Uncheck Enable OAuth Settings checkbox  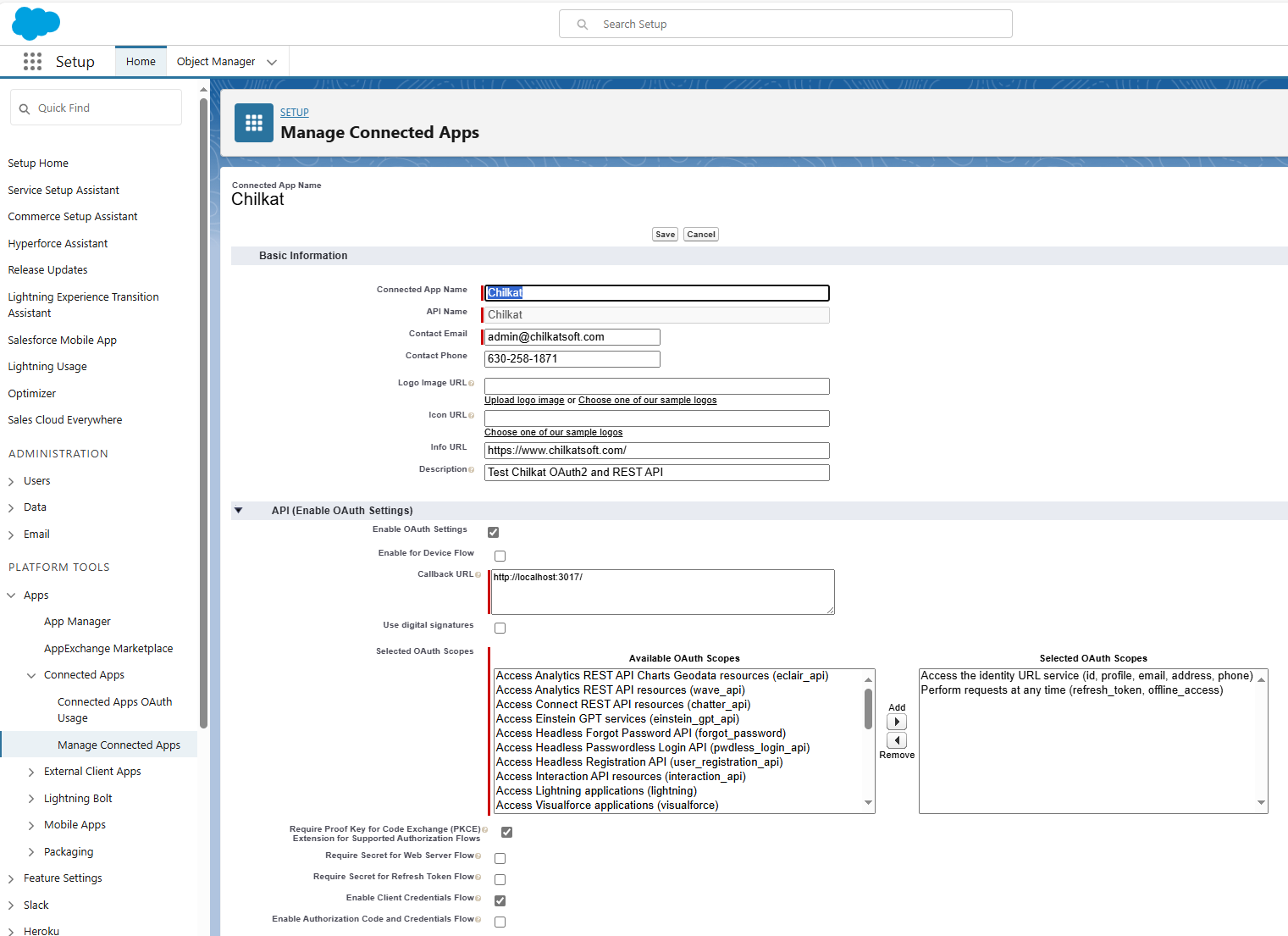[x=493, y=532]
